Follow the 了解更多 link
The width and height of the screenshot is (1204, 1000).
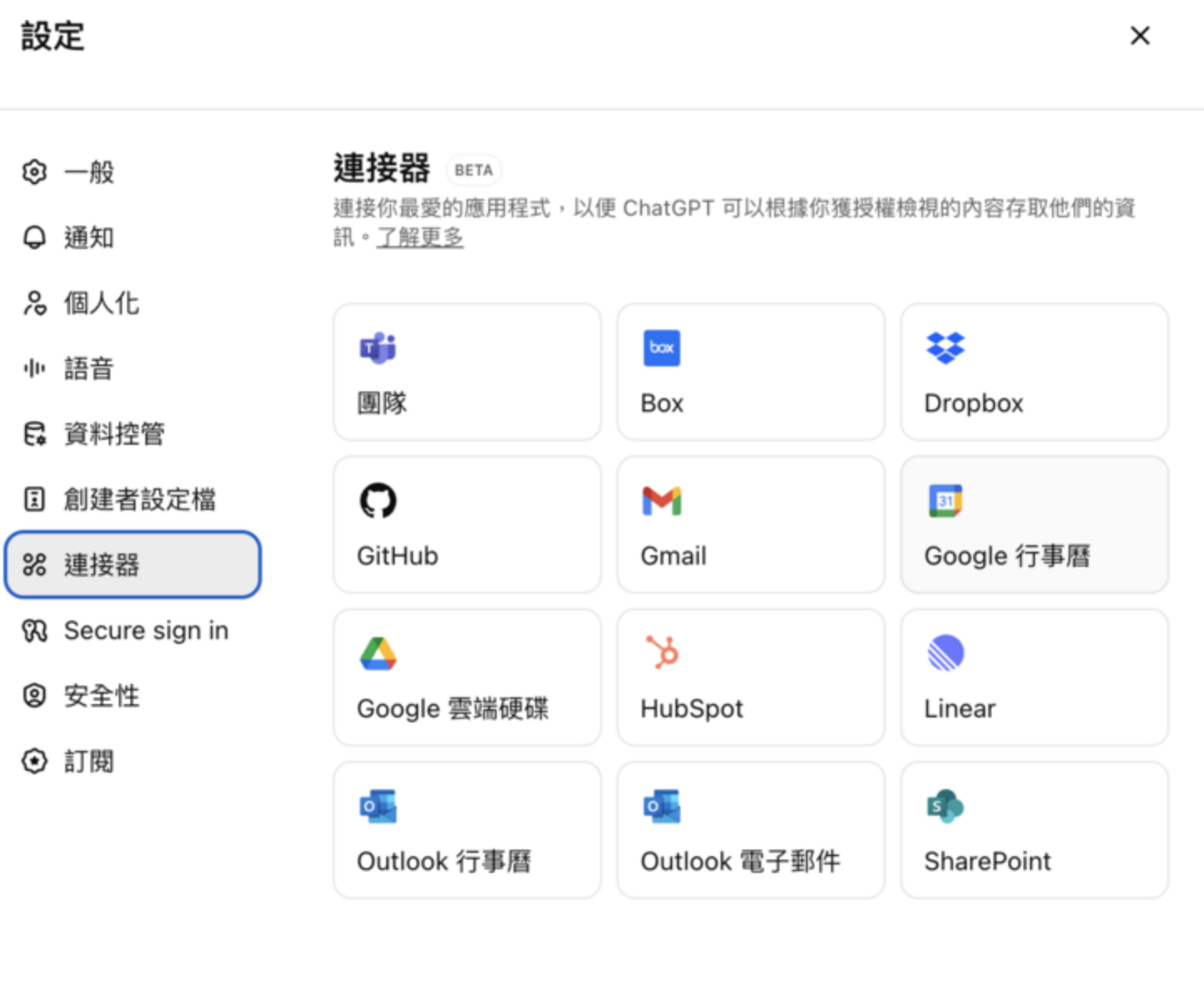pyautogui.click(x=420, y=237)
